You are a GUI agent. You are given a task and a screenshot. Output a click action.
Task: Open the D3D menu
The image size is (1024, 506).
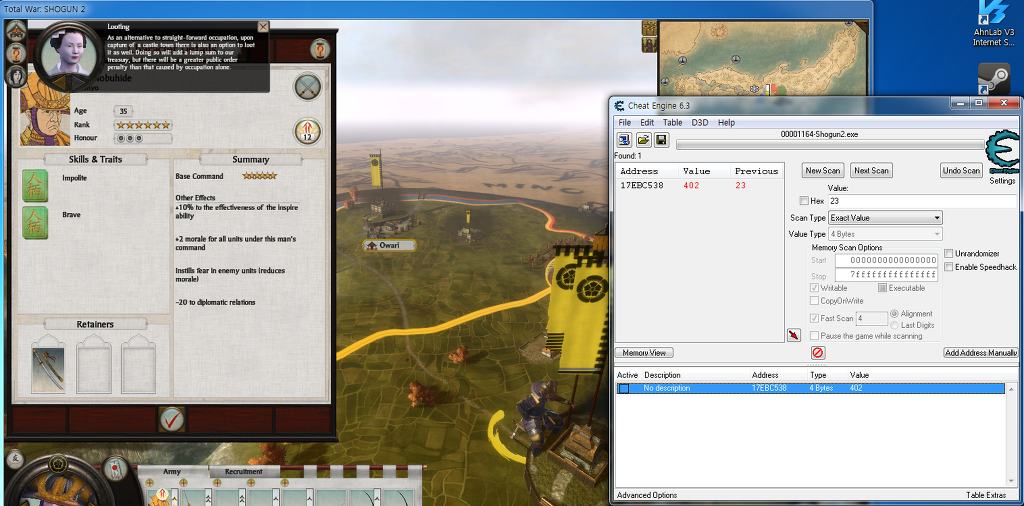699,122
